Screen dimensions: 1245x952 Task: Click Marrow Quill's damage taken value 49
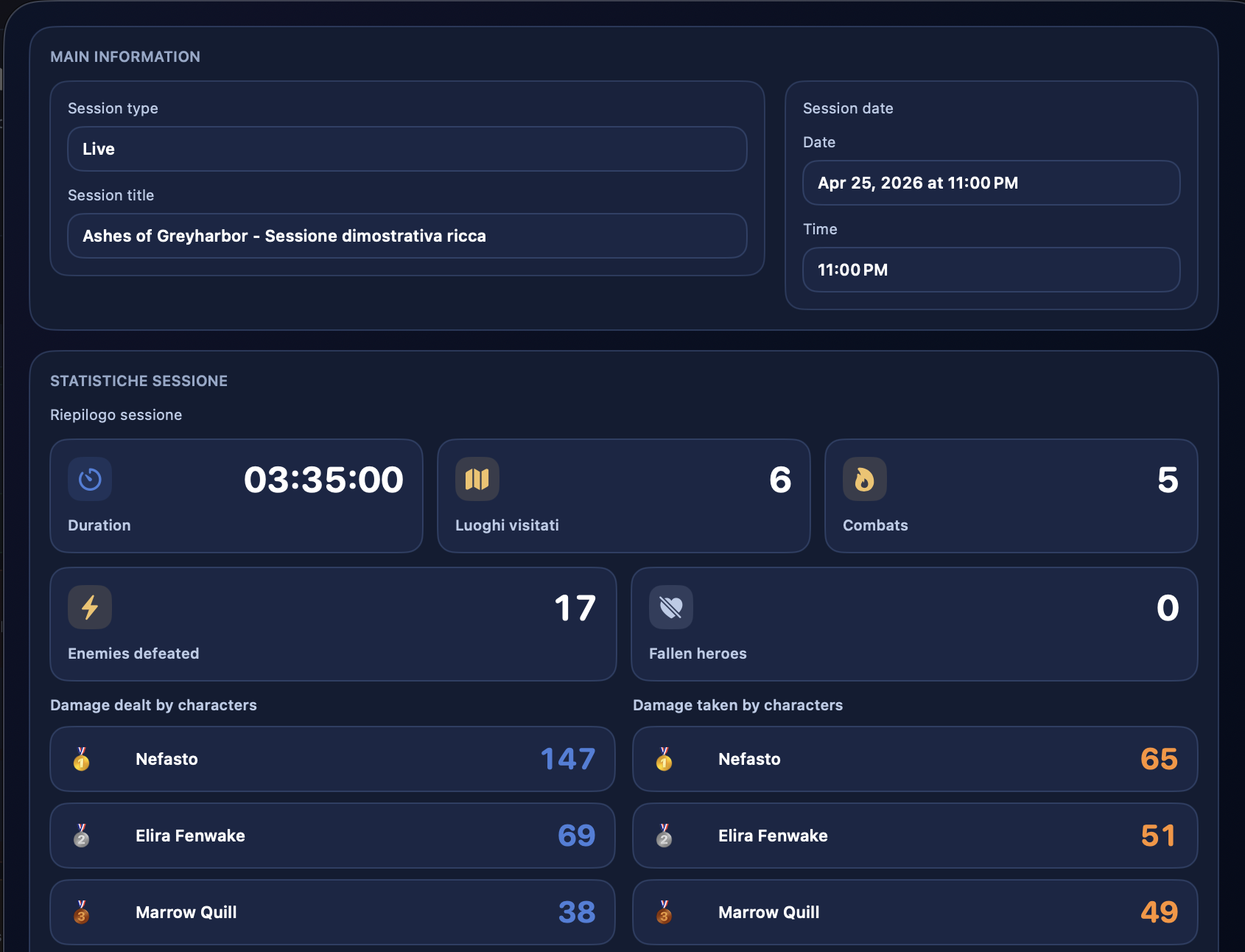1159,912
